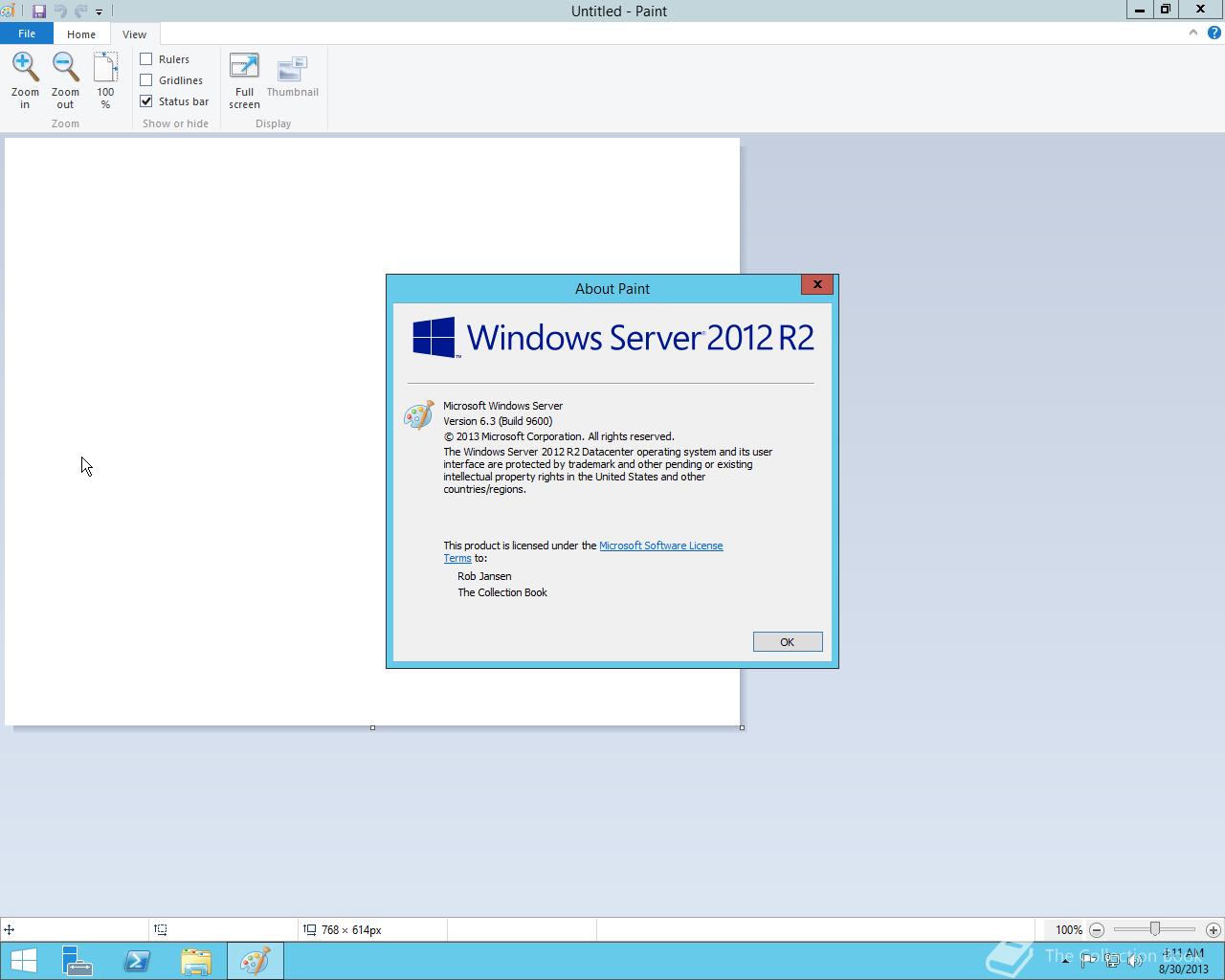Click the Undo arrow in quick access
This screenshot has width=1225, height=980.
[60, 11]
